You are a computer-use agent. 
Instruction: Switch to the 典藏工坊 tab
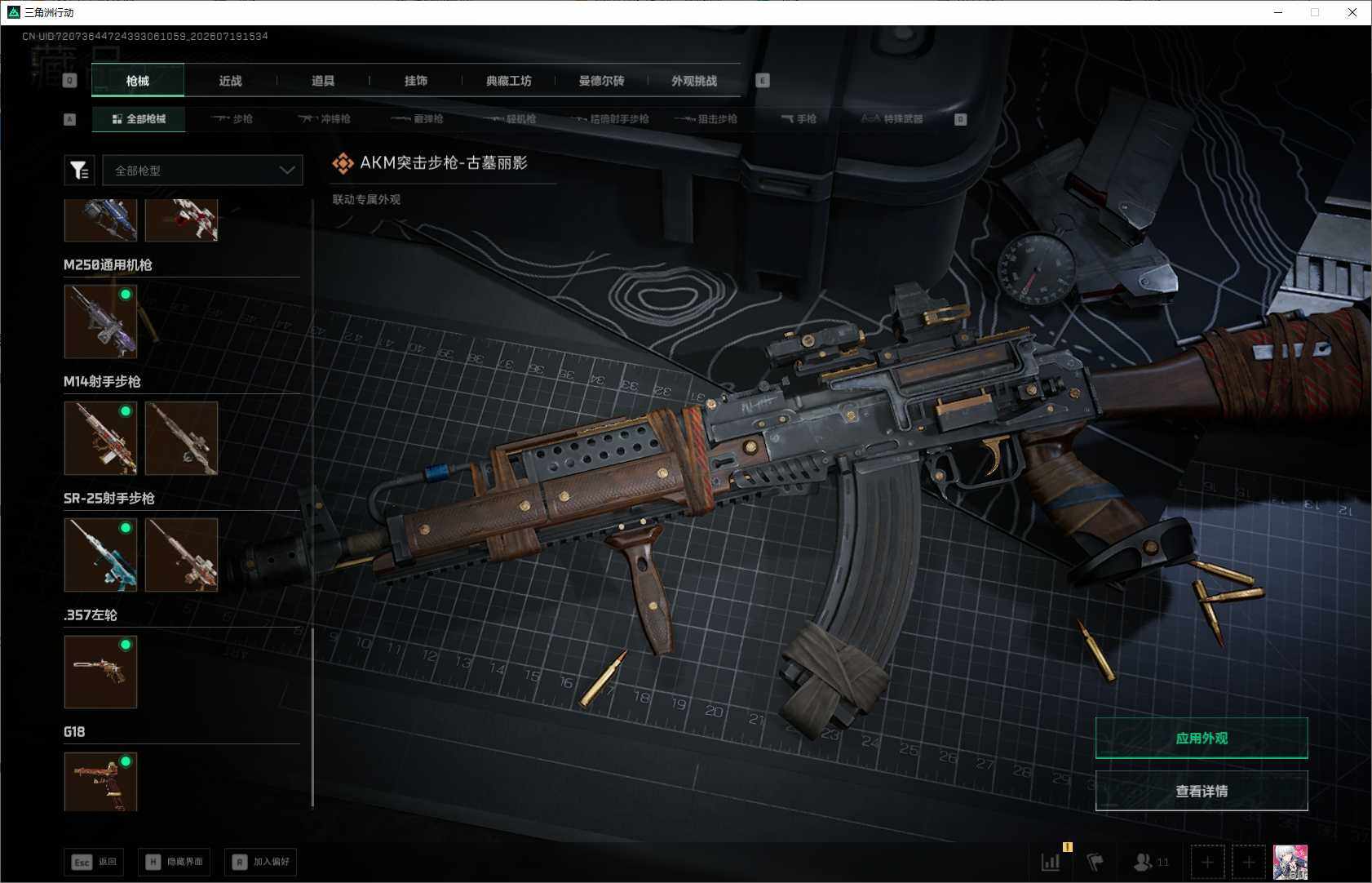click(508, 81)
